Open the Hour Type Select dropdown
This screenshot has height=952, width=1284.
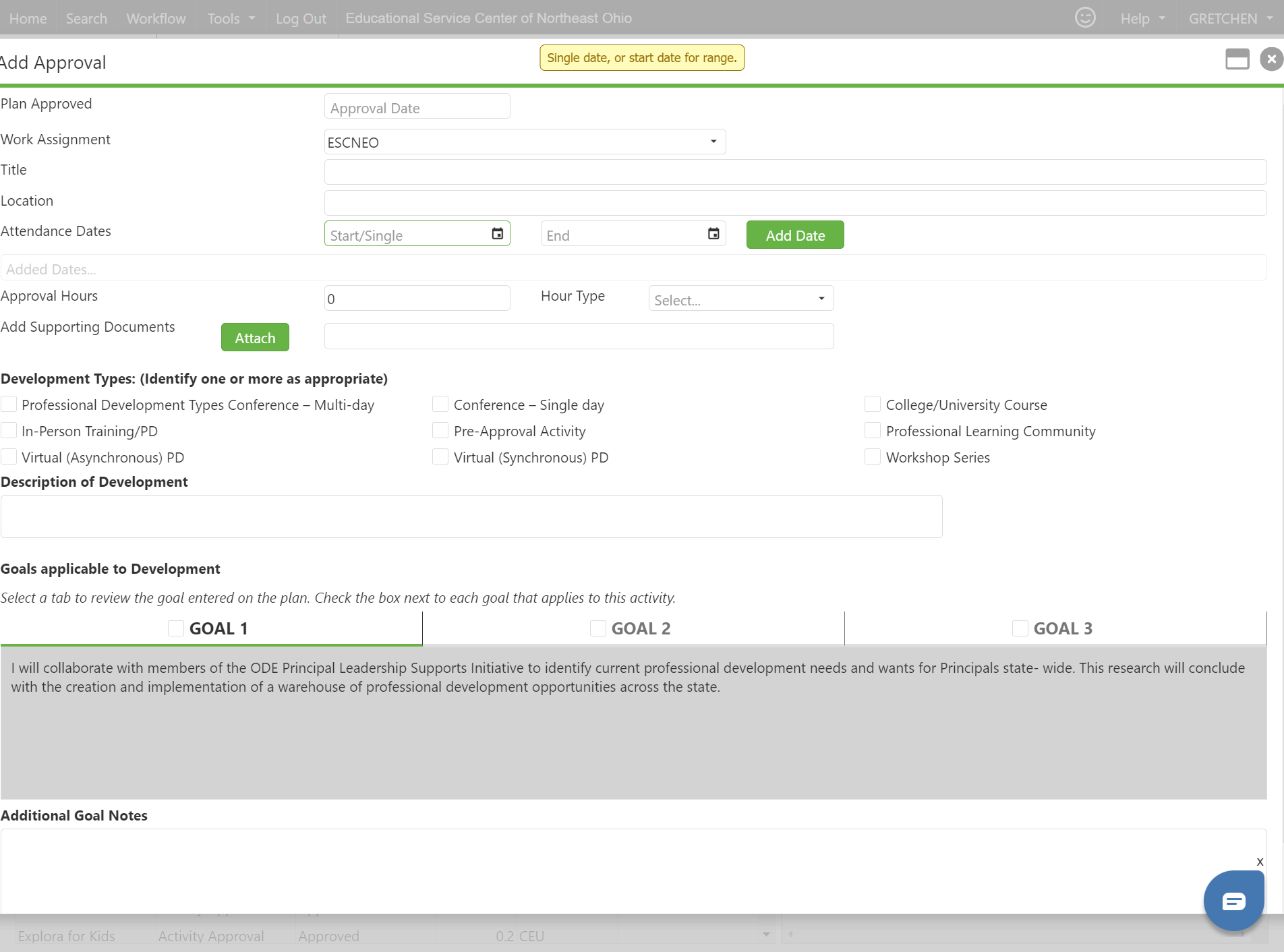[741, 298]
